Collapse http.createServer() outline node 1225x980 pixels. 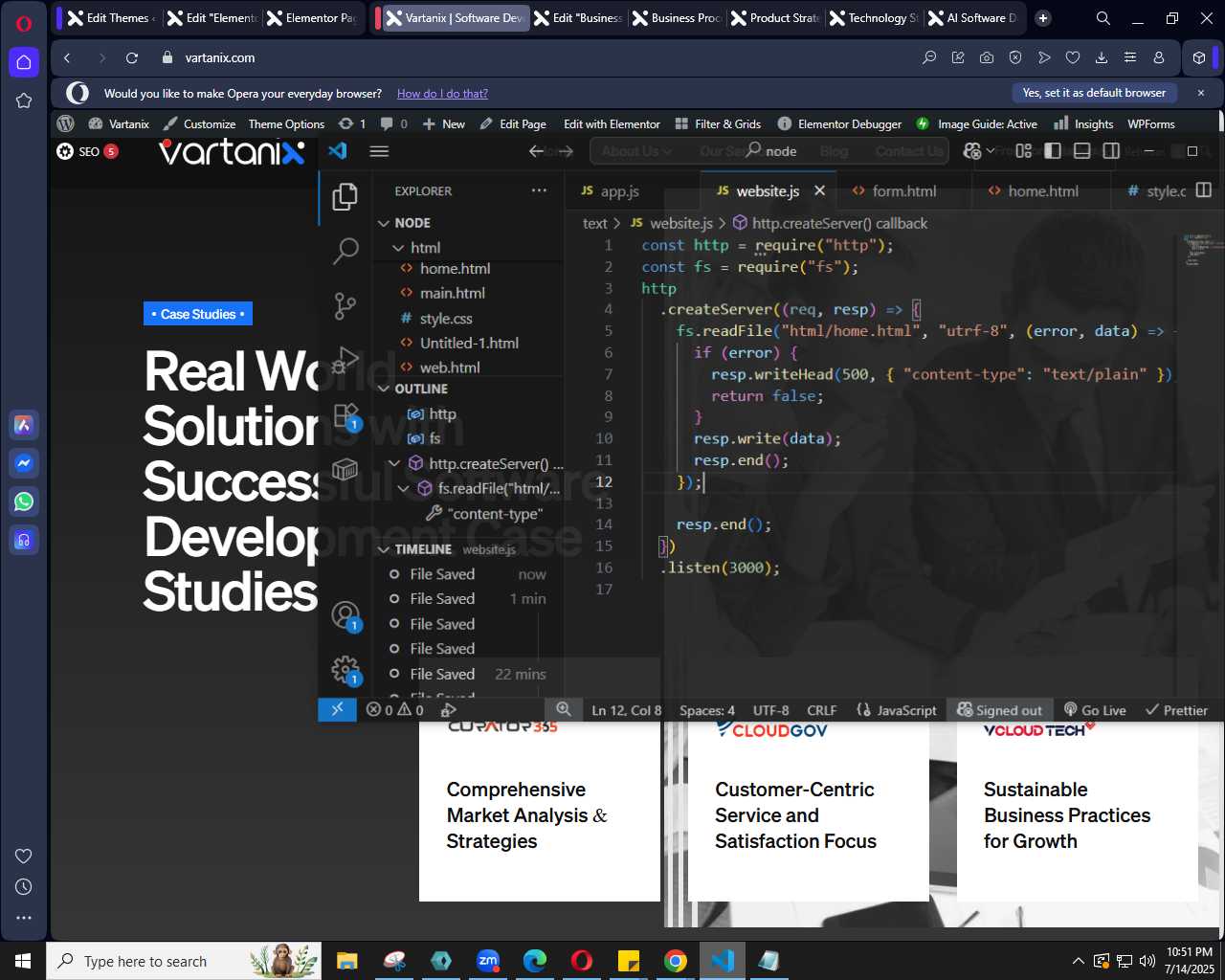[393, 464]
